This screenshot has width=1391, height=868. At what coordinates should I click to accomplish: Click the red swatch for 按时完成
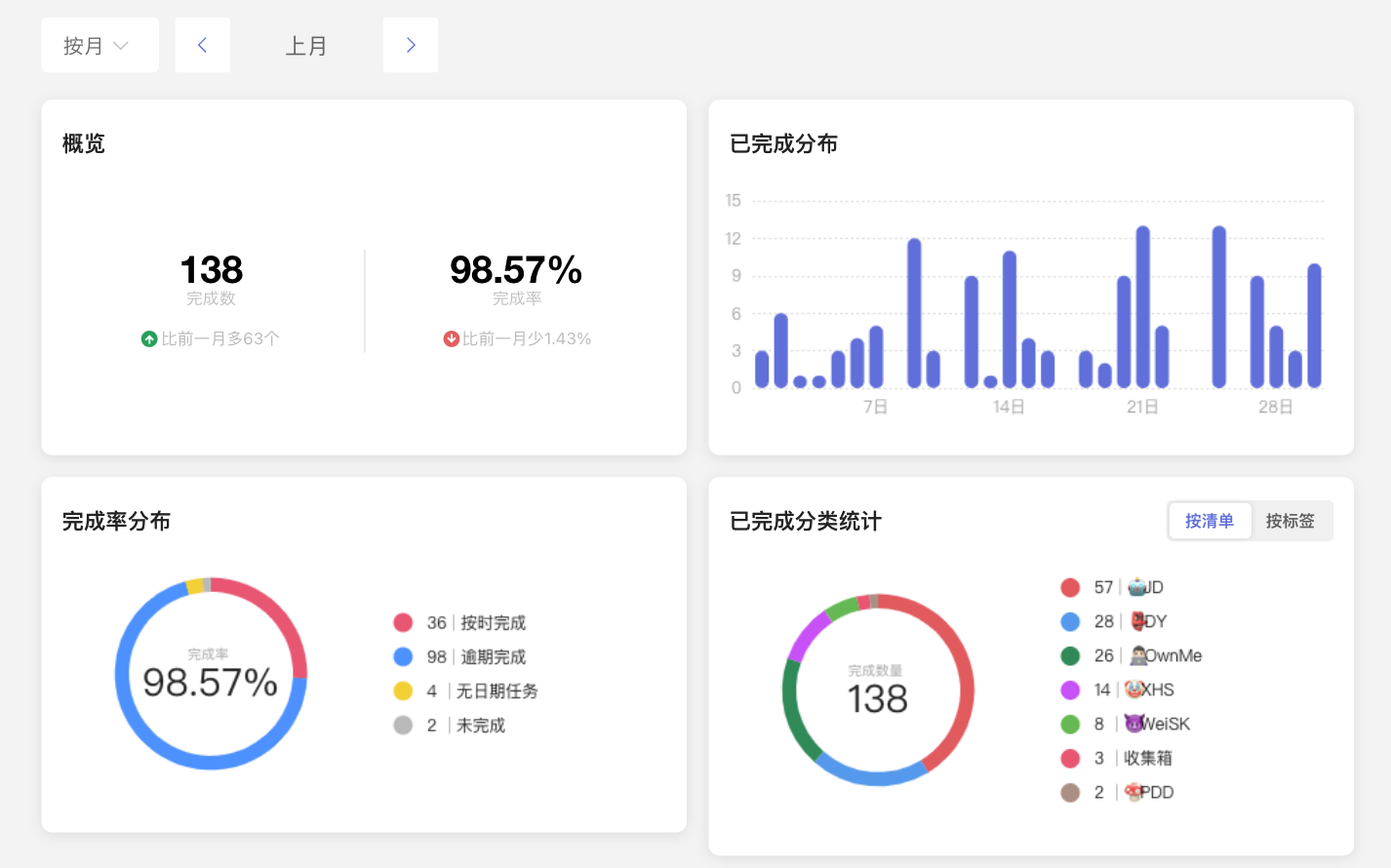click(403, 622)
